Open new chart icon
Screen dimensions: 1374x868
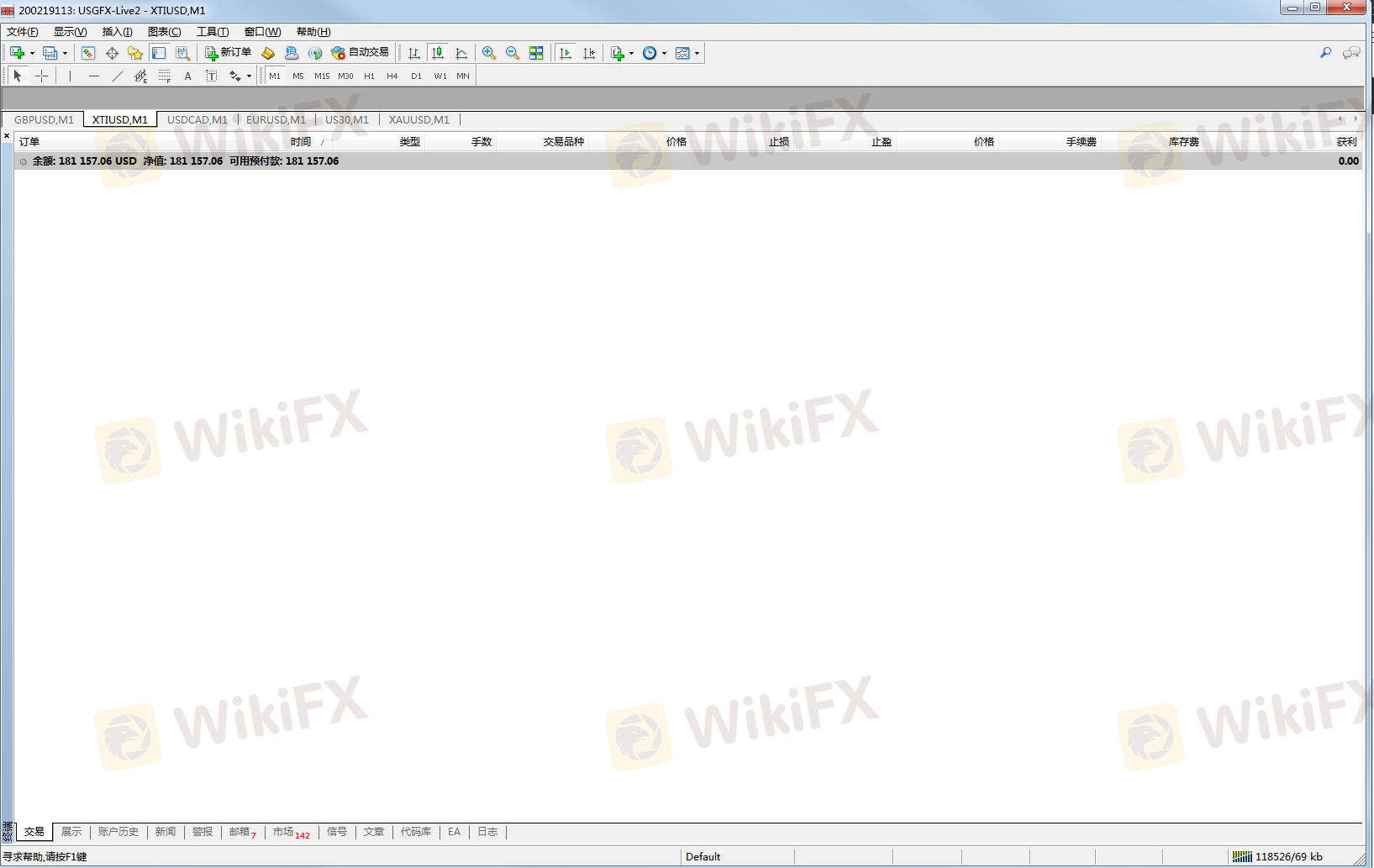pos(17,53)
